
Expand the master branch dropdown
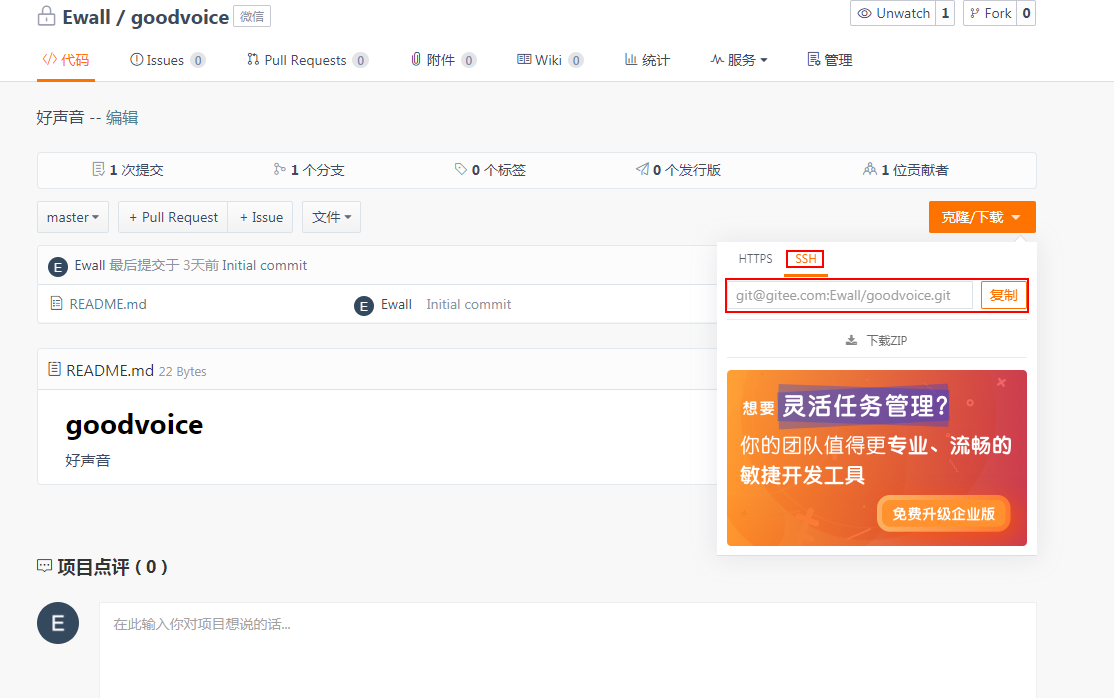click(72, 217)
